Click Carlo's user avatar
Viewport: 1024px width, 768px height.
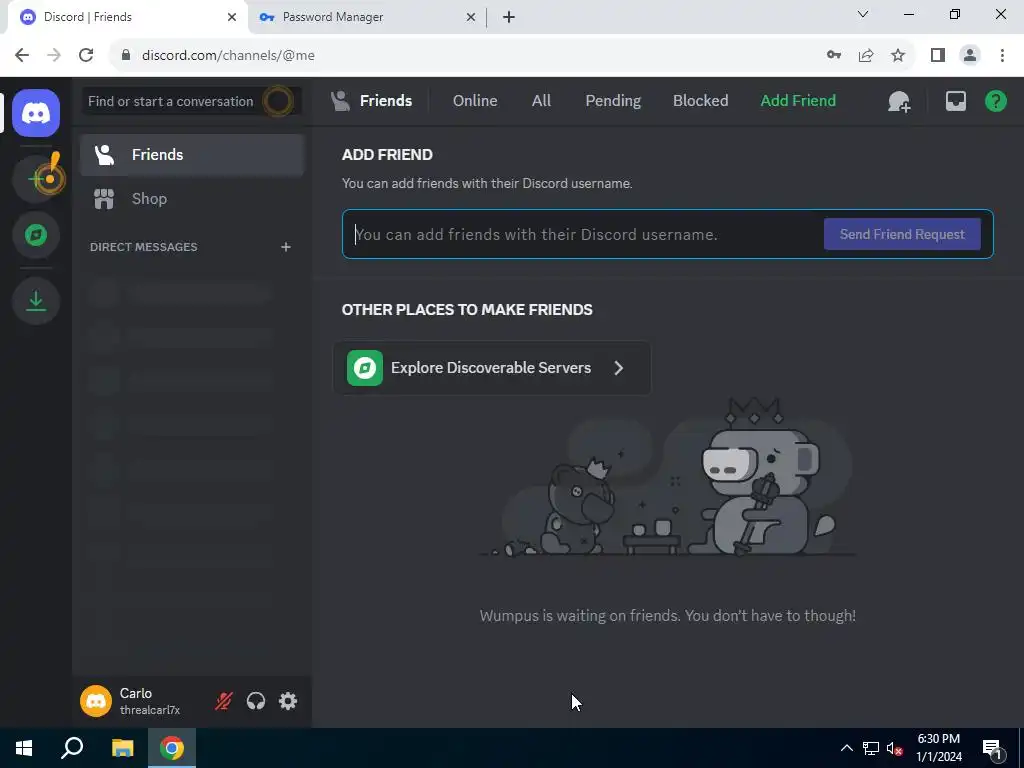[96, 701]
